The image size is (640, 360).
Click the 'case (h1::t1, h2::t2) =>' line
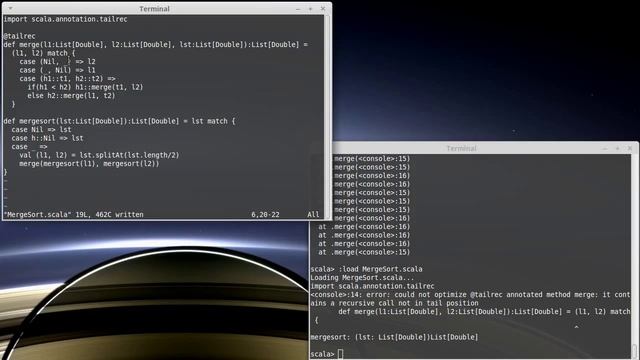[x=67, y=79]
